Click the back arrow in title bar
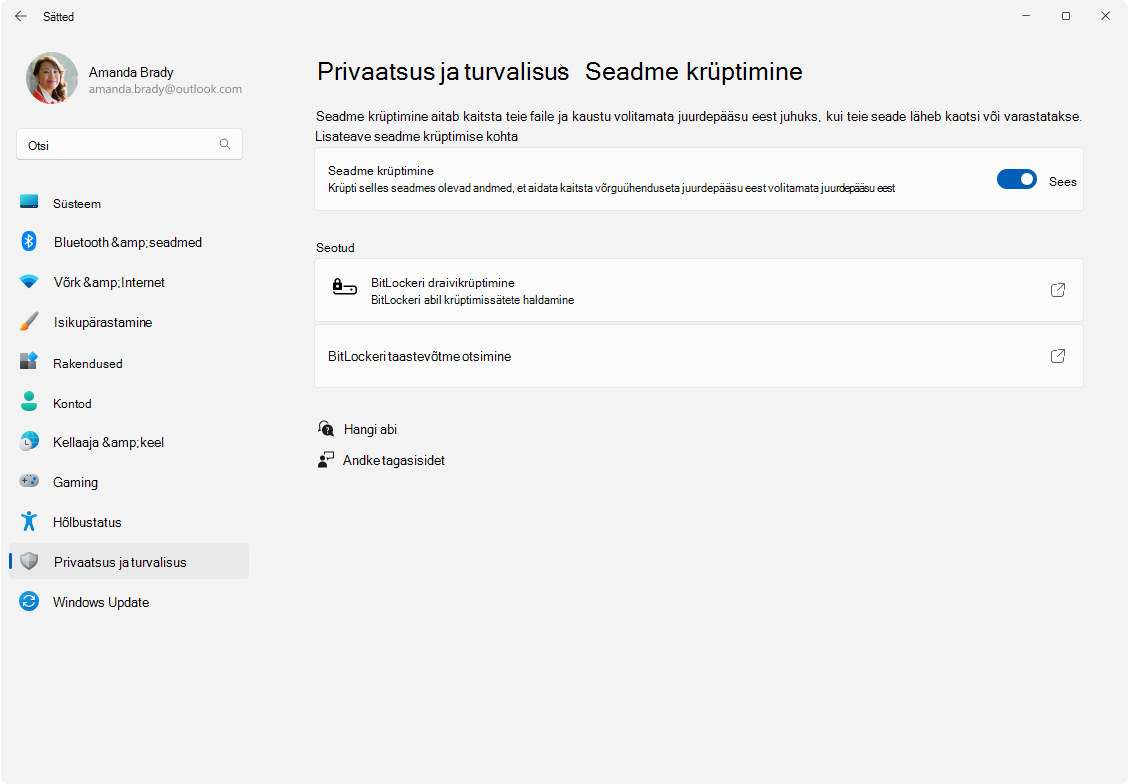The image size is (1128, 784). point(21,16)
